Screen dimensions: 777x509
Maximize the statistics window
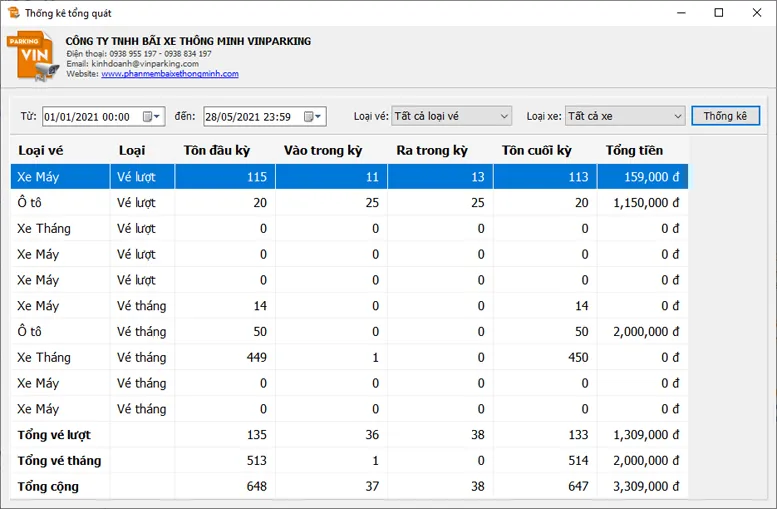pyautogui.click(x=718, y=13)
